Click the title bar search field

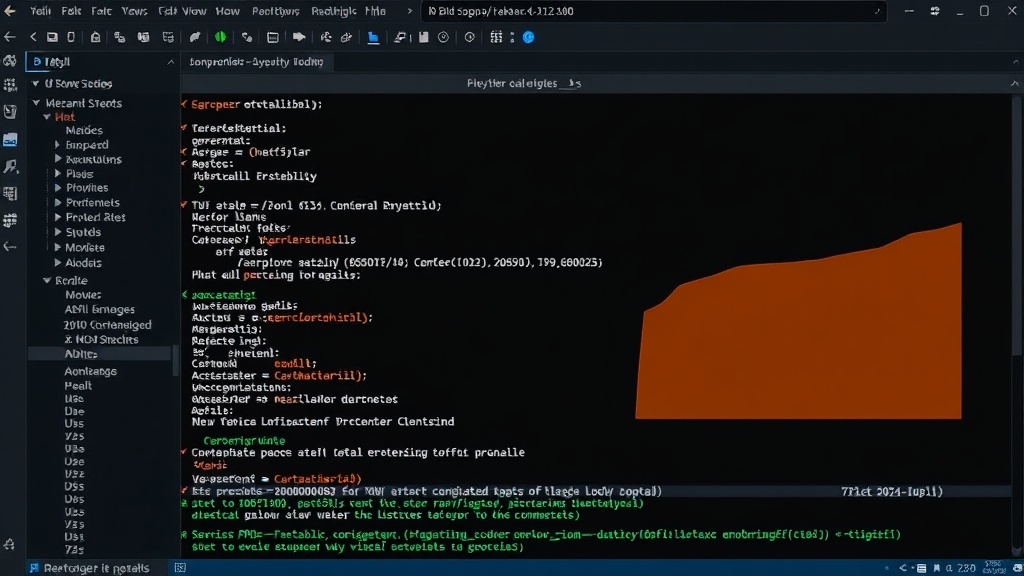pos(654,11)
